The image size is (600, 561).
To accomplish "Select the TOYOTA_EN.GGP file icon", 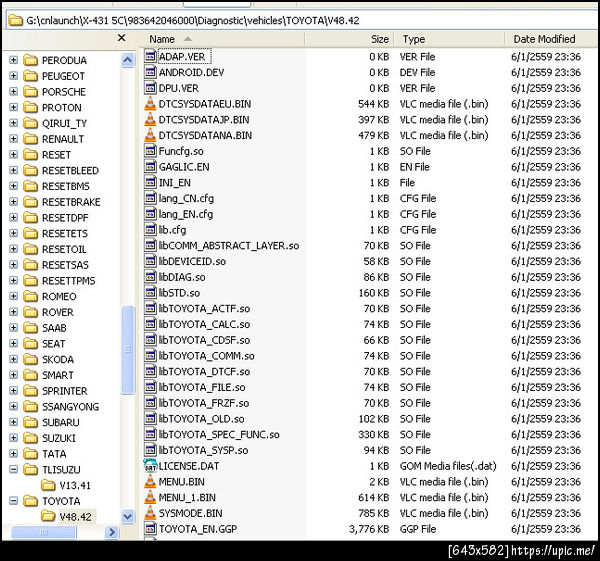I will 151,528.
